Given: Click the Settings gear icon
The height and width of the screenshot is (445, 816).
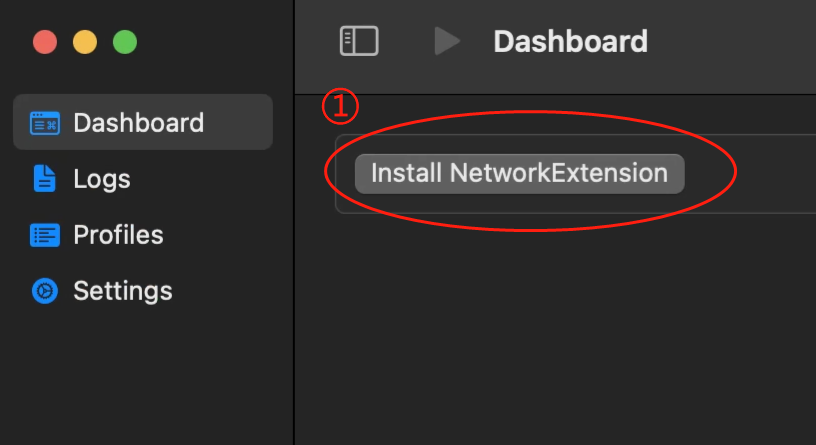Looking at the screenshot, I should [45, 290].
